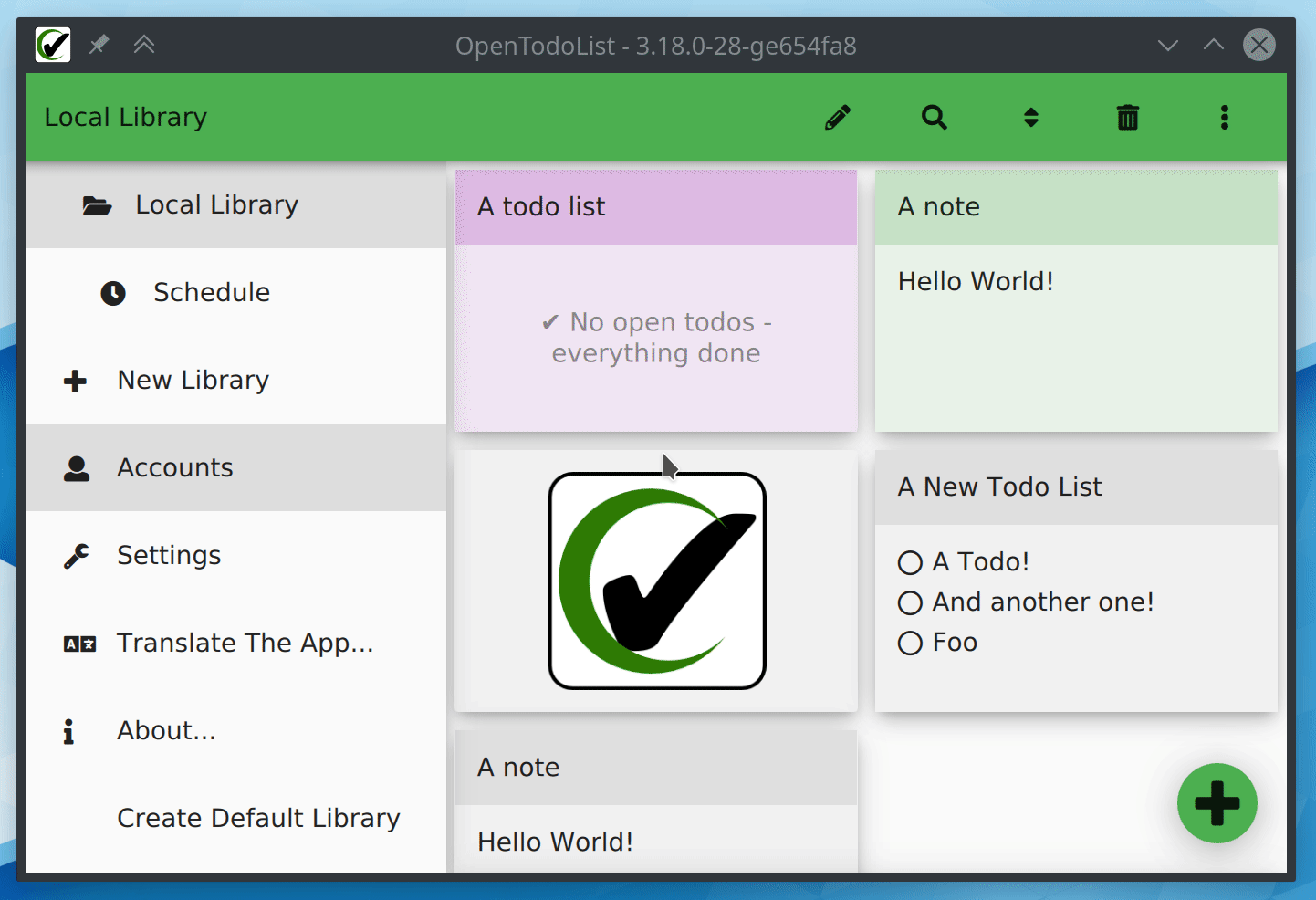1316x900 pixels.
Task: Toggle keep-above with the double chevron icon
Action: (144, 45)
